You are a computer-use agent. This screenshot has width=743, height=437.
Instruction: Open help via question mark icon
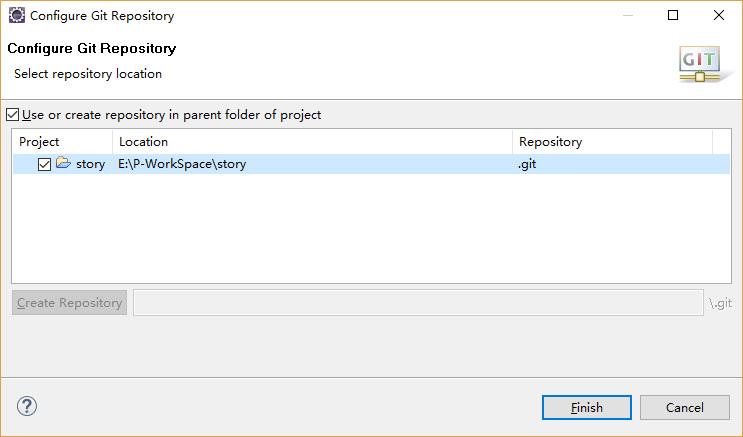(27, 406)
